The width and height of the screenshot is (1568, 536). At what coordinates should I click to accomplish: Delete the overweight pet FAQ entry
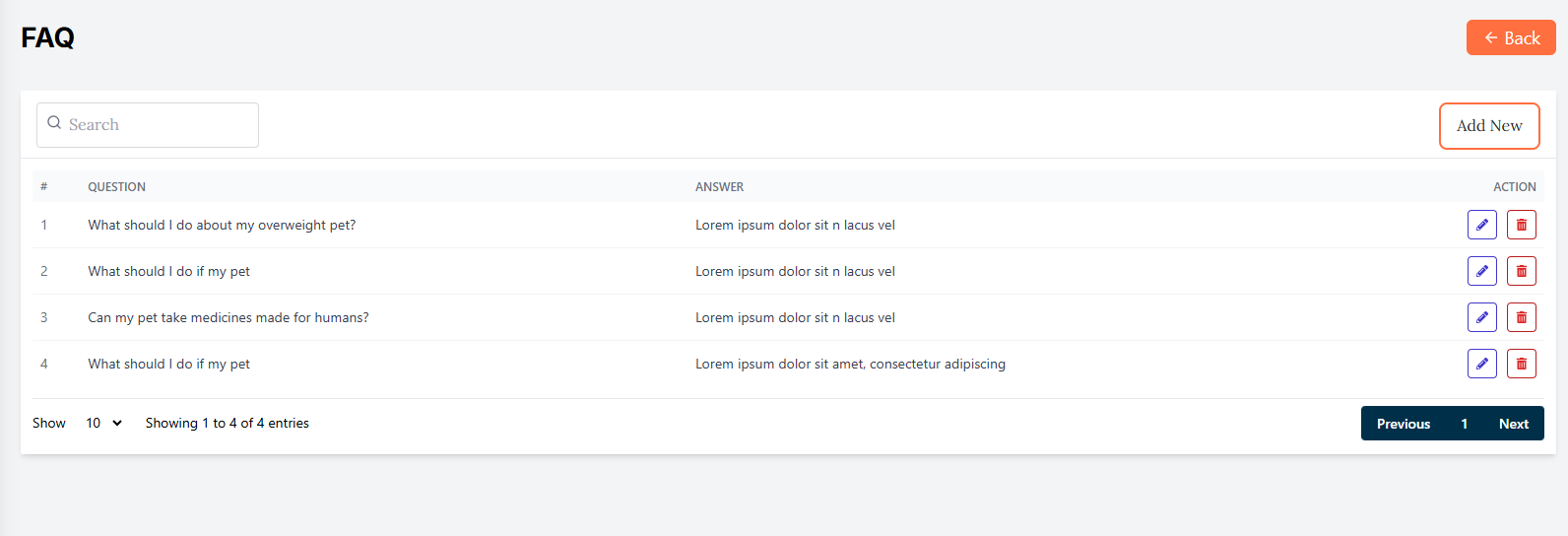1521,225
